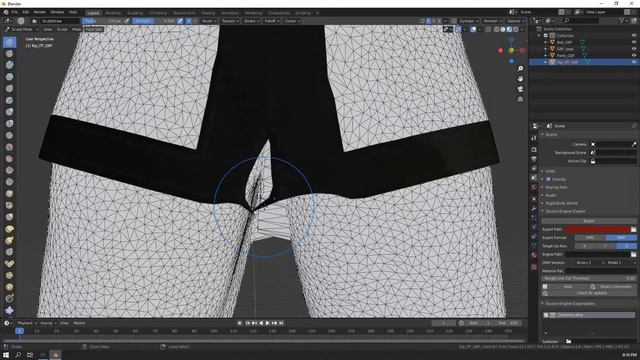Open the File menu
The height and width of the screenshot is (360, 640).
15,12
